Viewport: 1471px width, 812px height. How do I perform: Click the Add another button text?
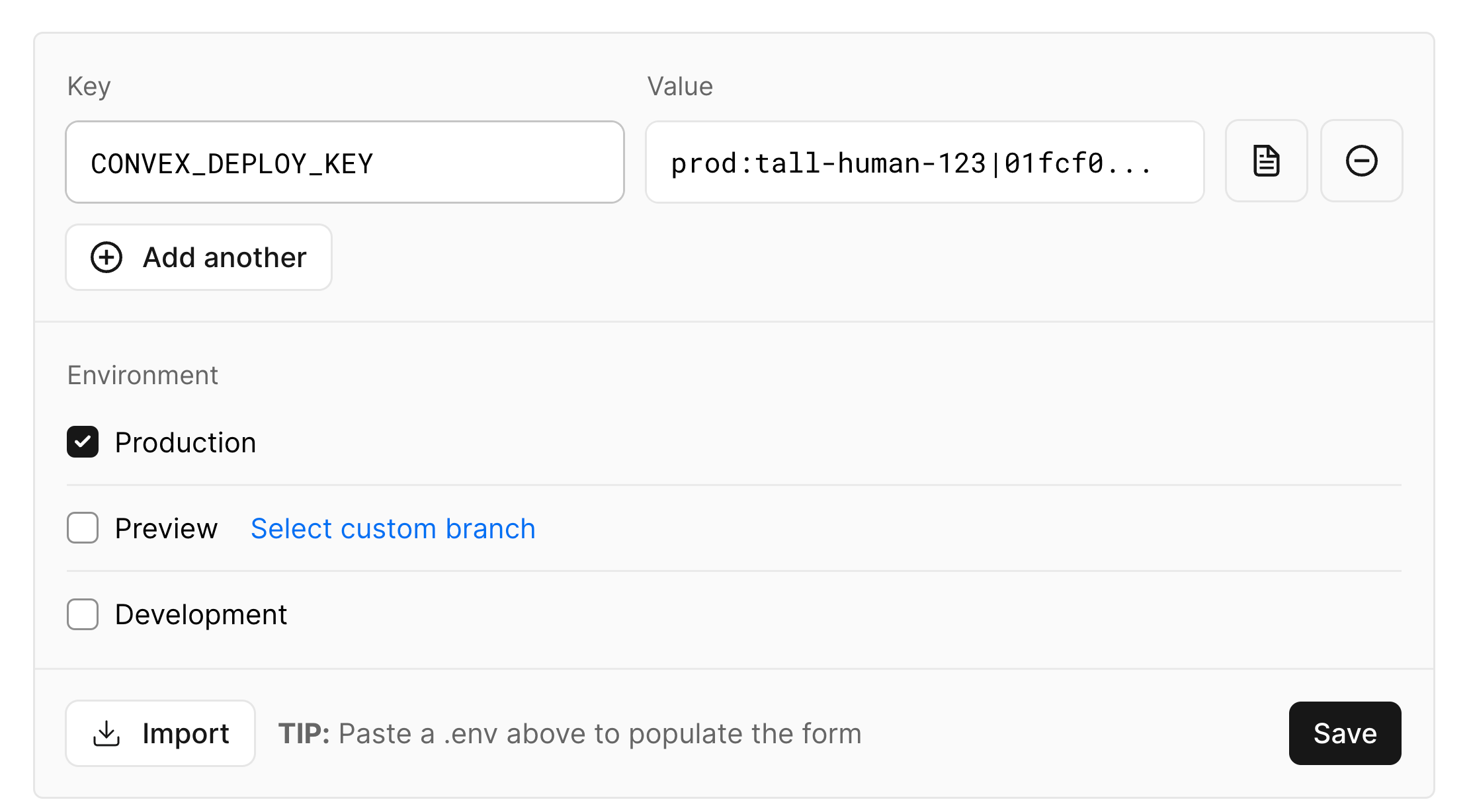[x=224, y=257]
